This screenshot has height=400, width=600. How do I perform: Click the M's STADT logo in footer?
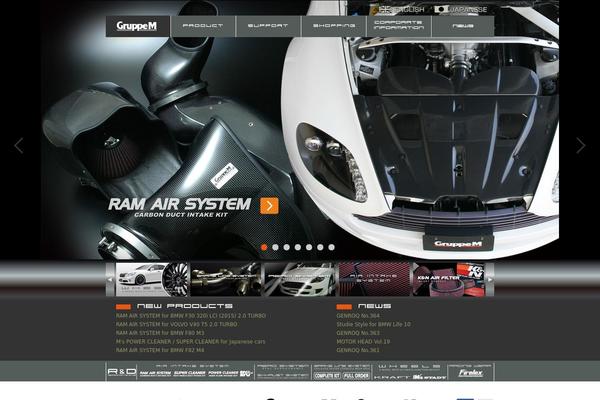click(x=429, y=377)
